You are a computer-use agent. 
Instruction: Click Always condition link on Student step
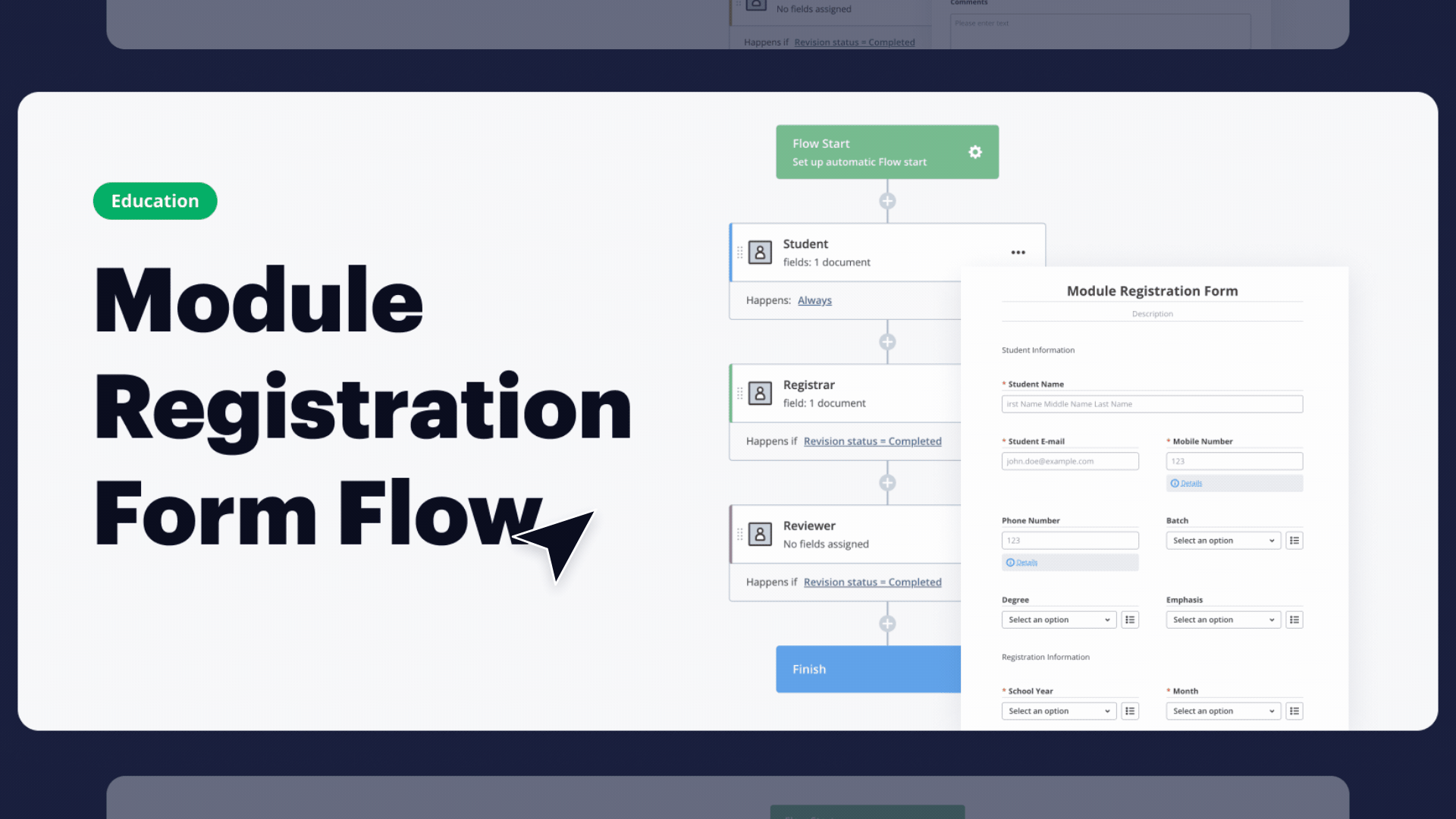[814, 300]
